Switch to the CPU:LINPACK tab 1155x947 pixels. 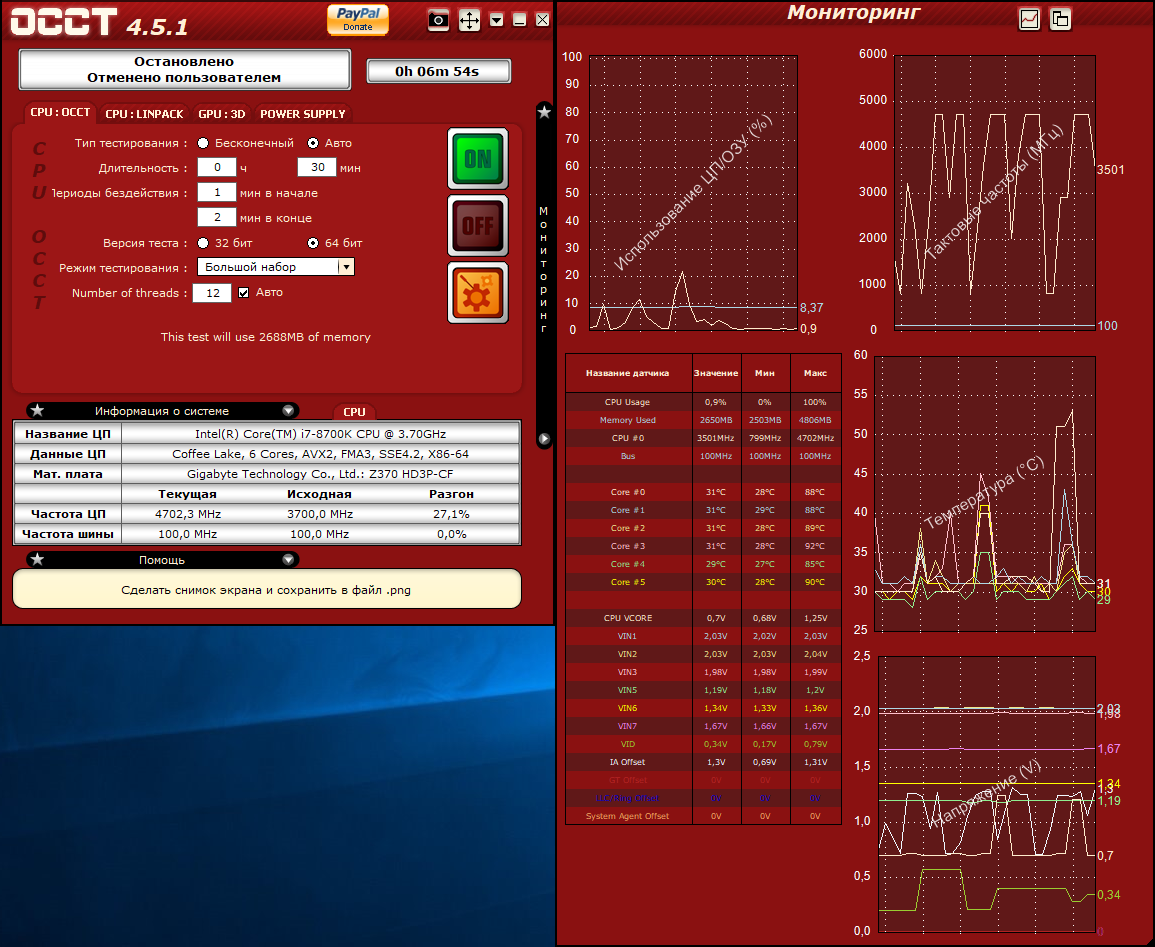[144, 113]
